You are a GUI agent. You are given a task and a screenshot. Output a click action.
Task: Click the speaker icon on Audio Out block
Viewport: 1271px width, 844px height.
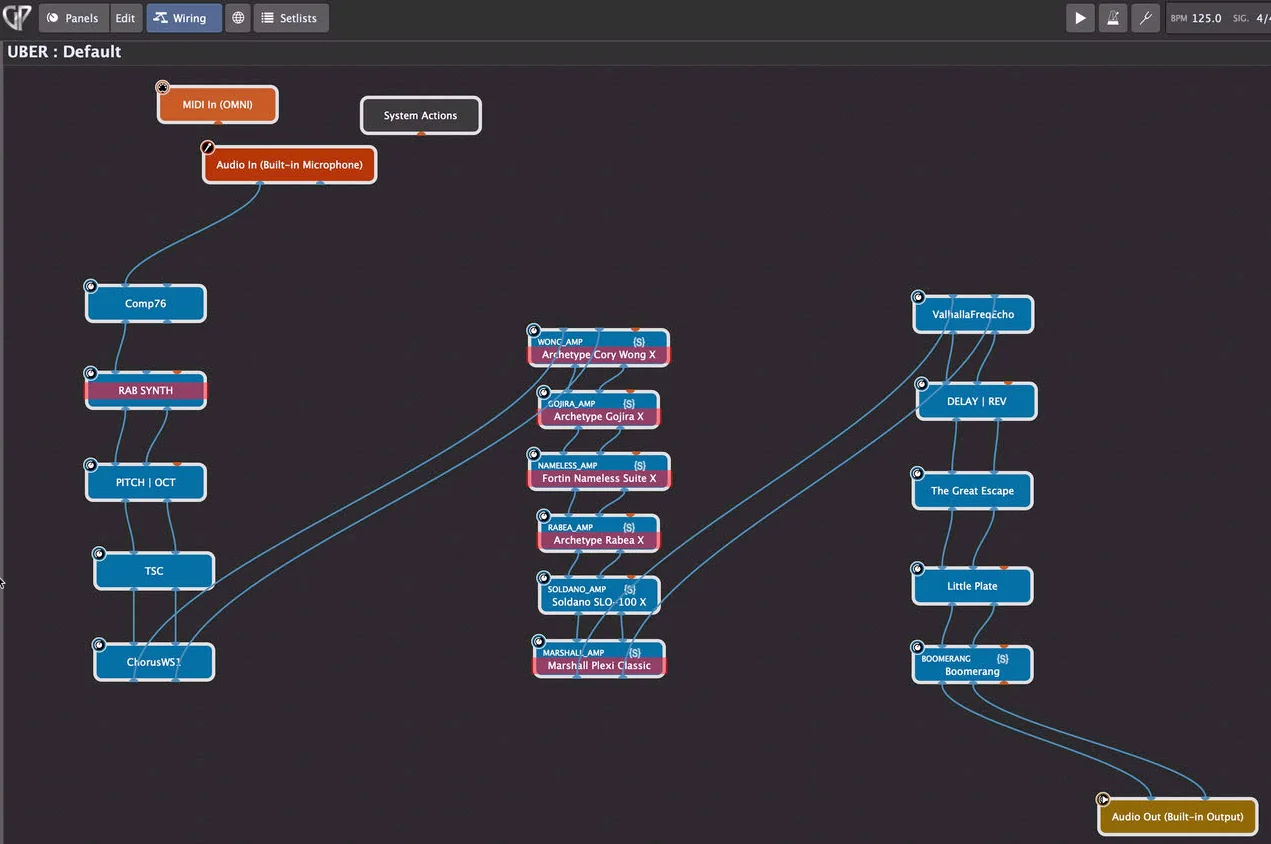click(1103, 799)
